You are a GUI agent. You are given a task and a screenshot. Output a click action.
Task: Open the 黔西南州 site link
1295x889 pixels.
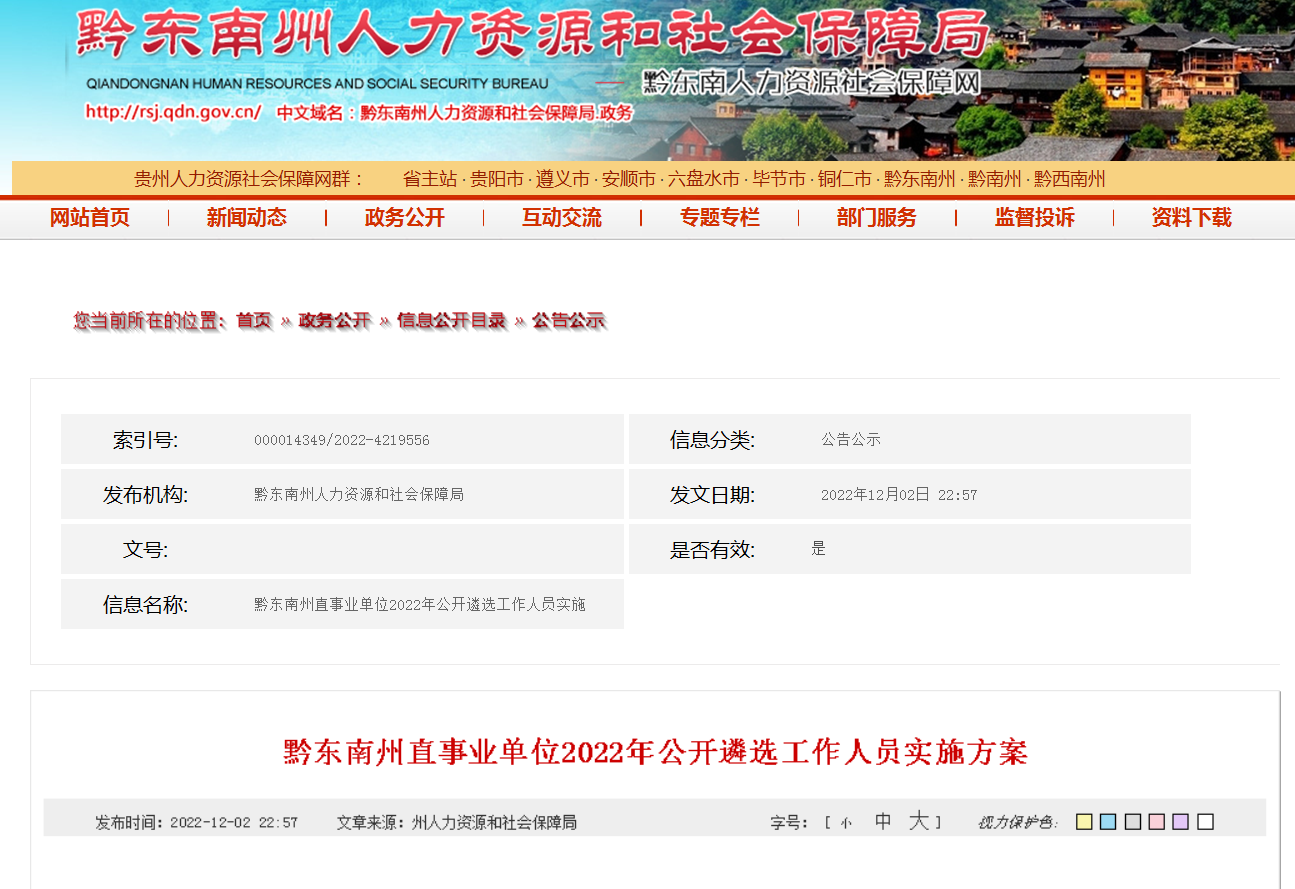pos(1070,180)
